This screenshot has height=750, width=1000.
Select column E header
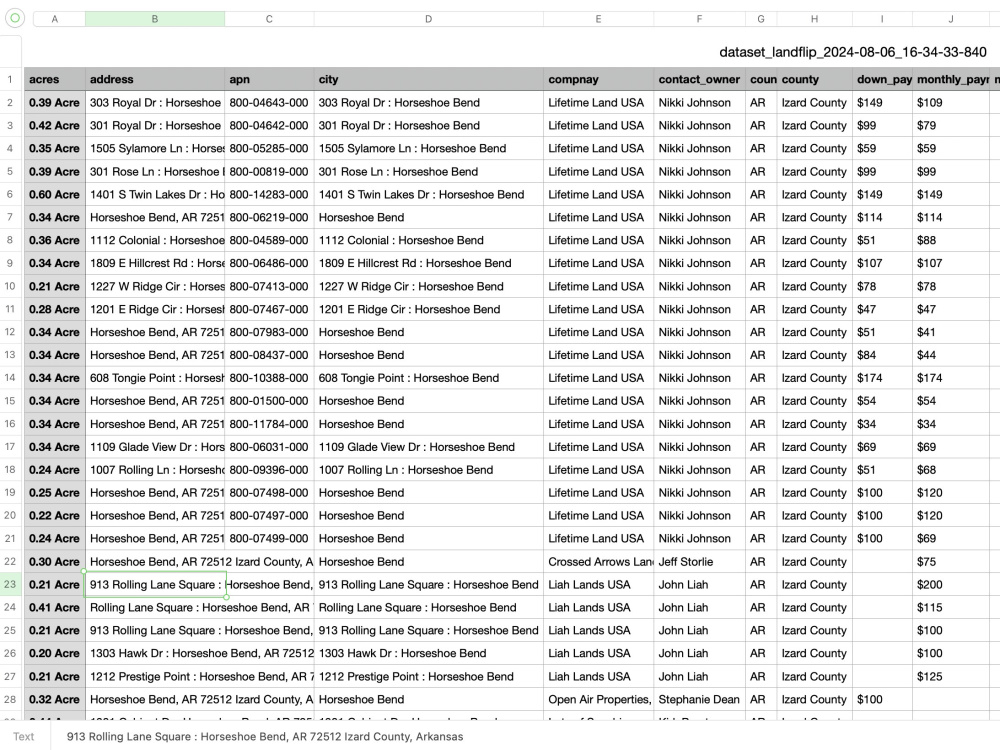coord(598,19)
